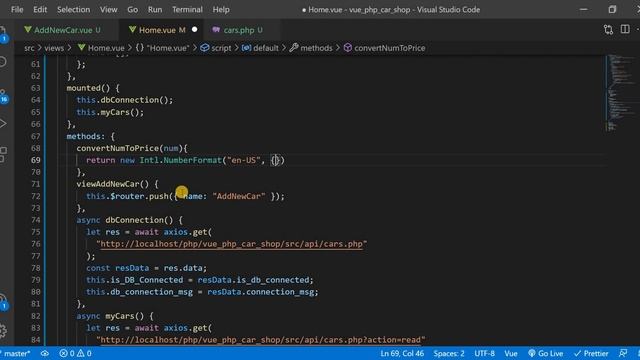Open the File menu
The image size is (640, 360).
tap(17, 9)
